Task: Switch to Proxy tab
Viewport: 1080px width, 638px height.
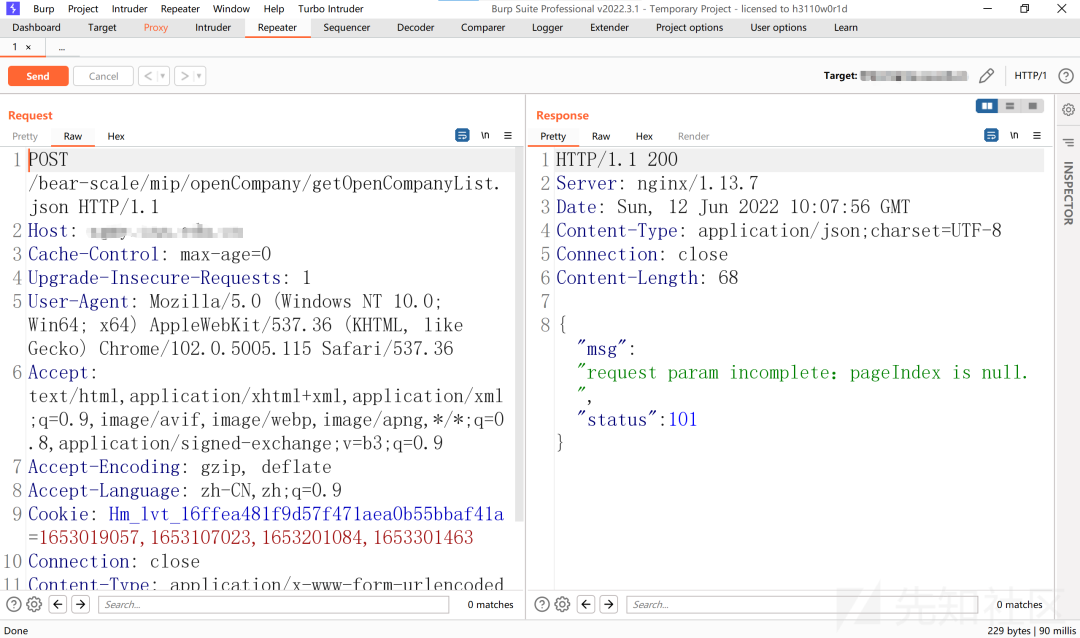Action: (x=156, y=28)
